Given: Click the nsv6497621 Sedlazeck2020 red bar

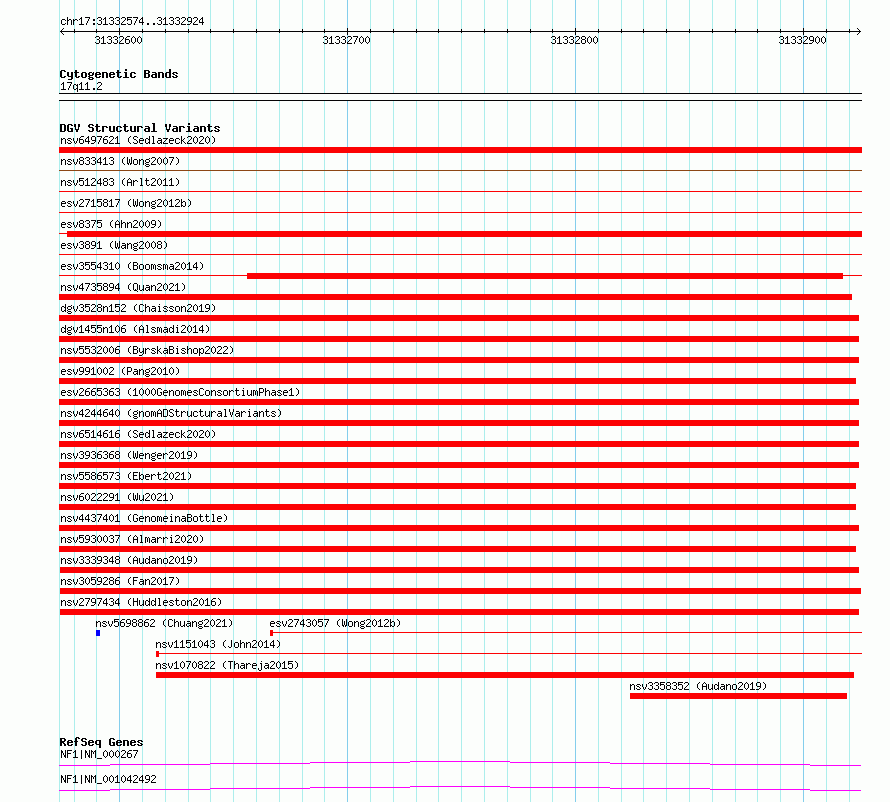Looking at the screenshot, I should point(460,150).
